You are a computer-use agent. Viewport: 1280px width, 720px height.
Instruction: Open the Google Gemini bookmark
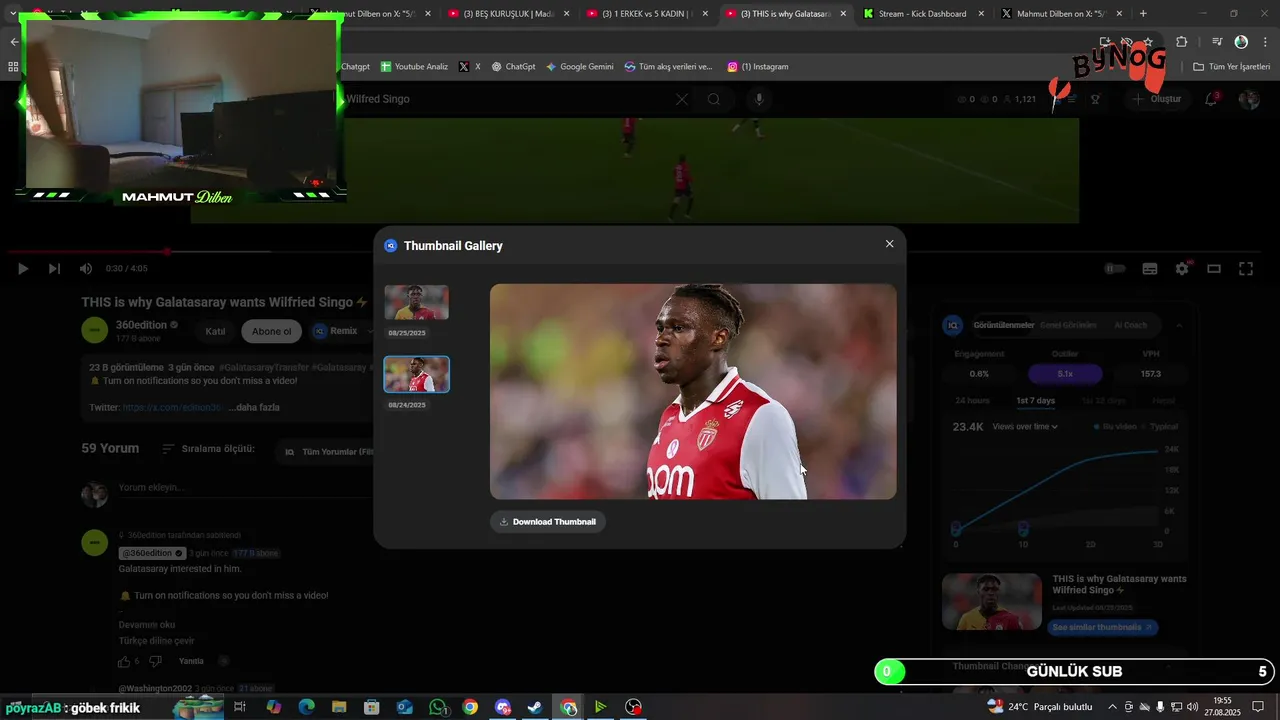coord(580,67)
